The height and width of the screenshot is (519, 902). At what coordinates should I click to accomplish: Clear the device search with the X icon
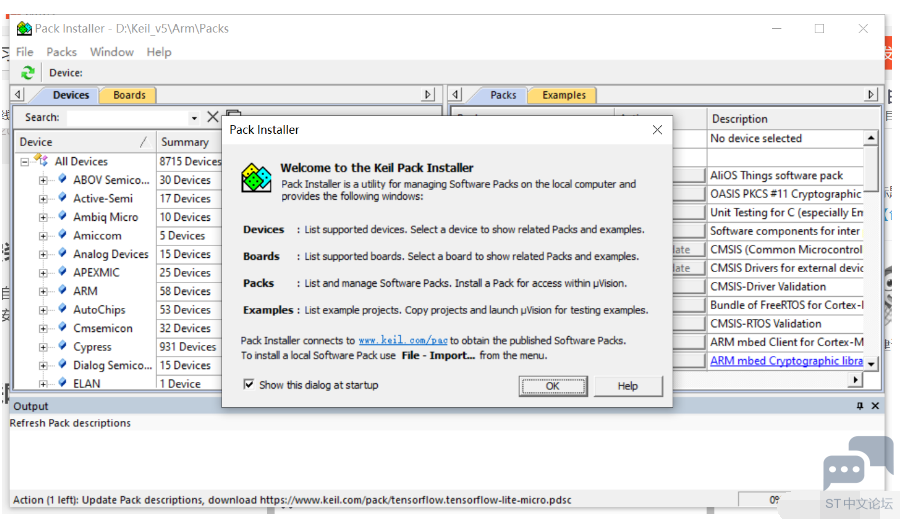(x=213, y=117)
